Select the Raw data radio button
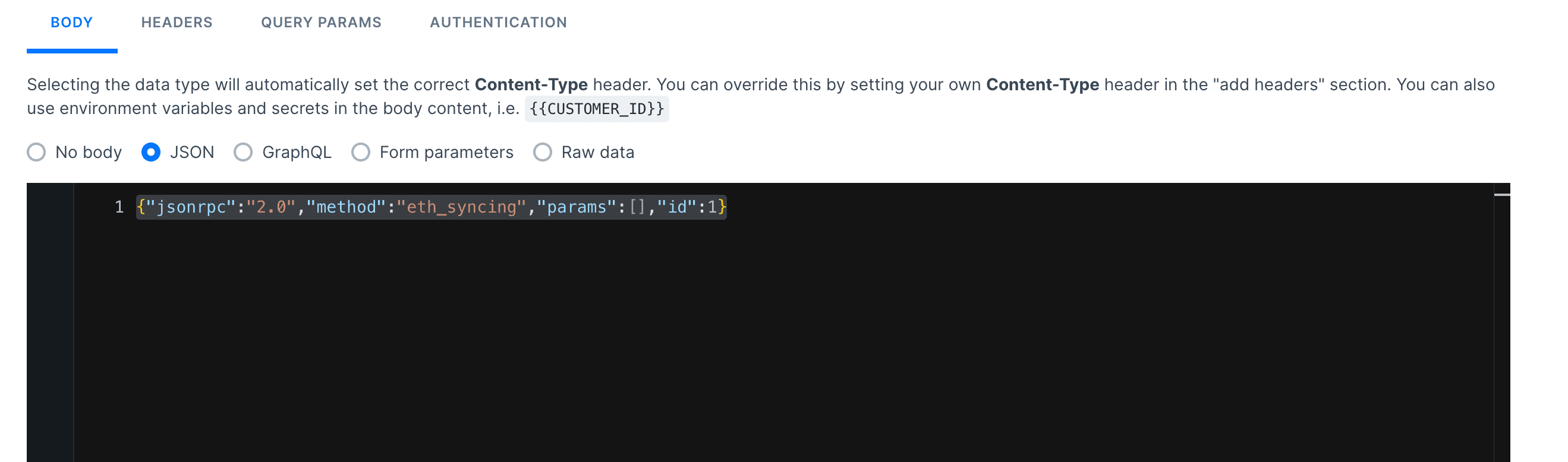This screenshot has height=462, width=1568. click(x=542, y=152)
